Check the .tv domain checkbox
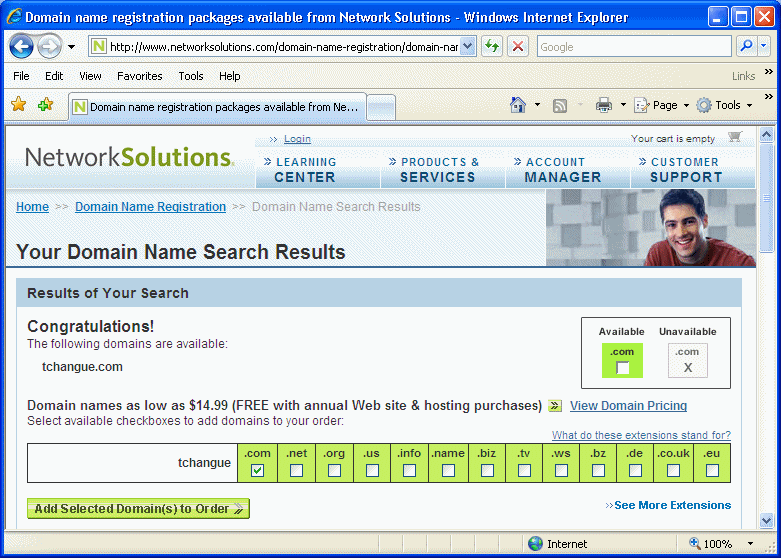The image size is (781, 558). click(x=524, y=470)
